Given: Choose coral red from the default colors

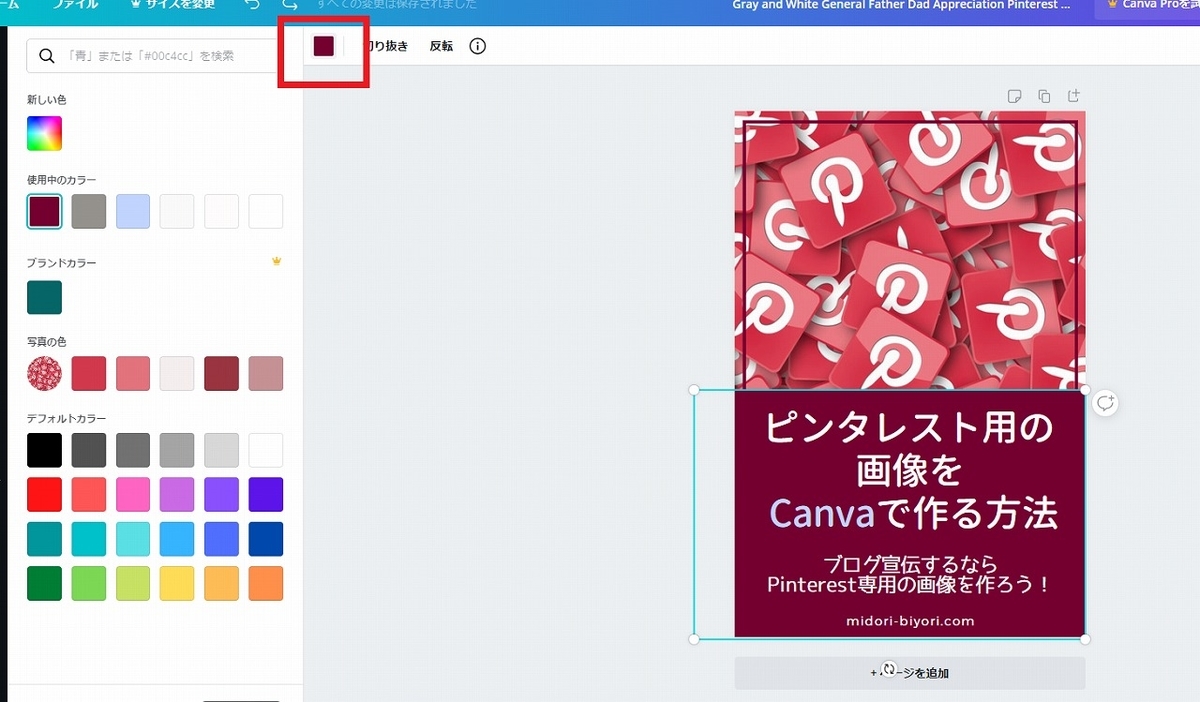Looking at the screenshot, I should coord(89,494).
